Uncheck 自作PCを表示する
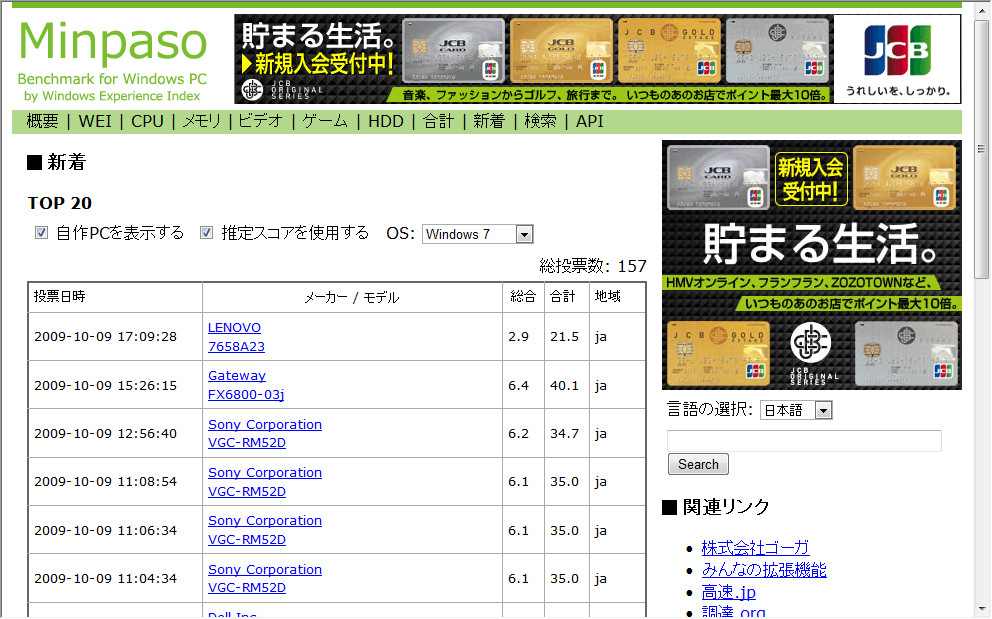This screenshot has width=992, height=619. pyautogui.click(x=41, y=232)
